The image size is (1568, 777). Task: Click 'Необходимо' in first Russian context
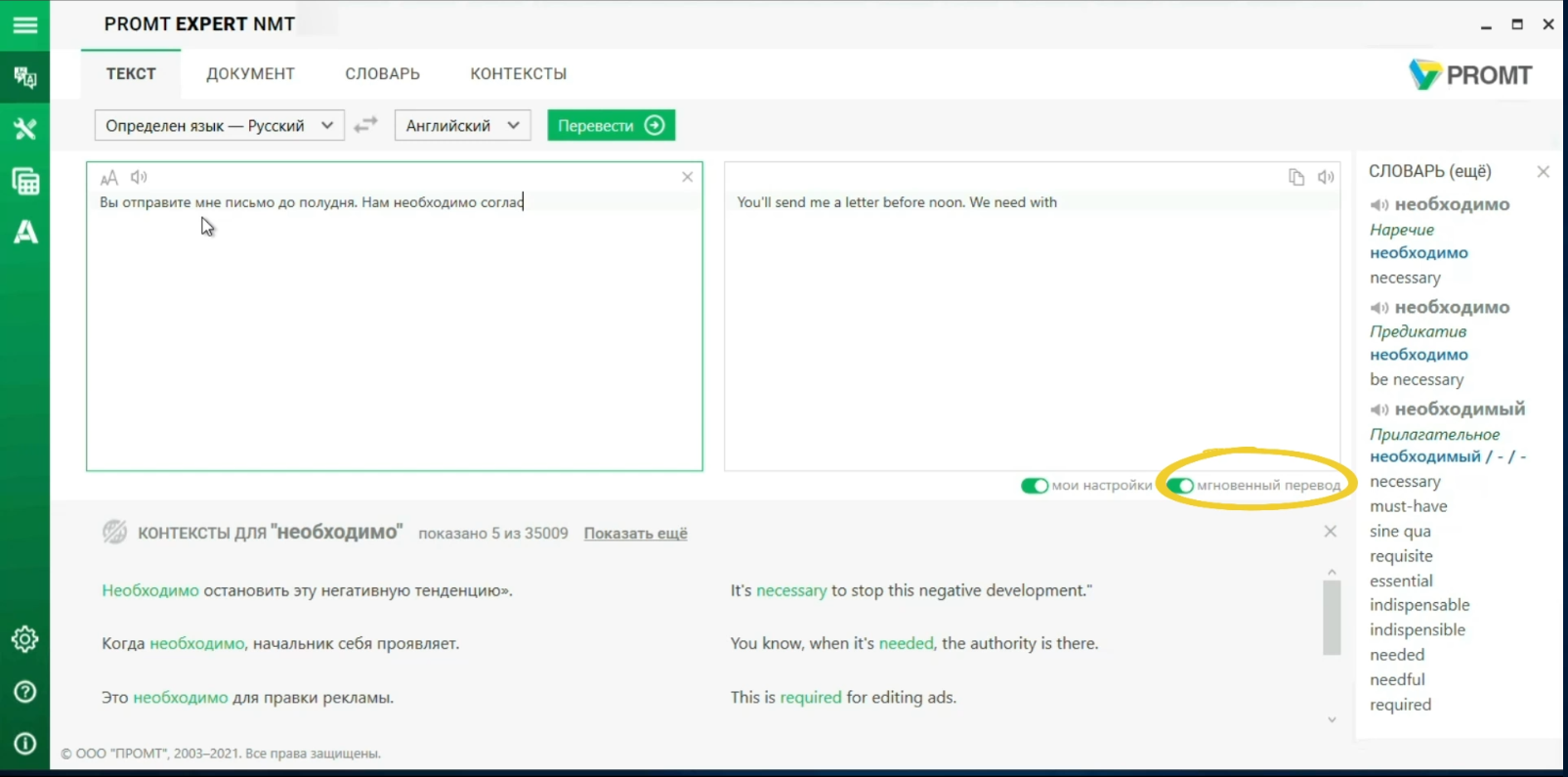tap(150, 590)
